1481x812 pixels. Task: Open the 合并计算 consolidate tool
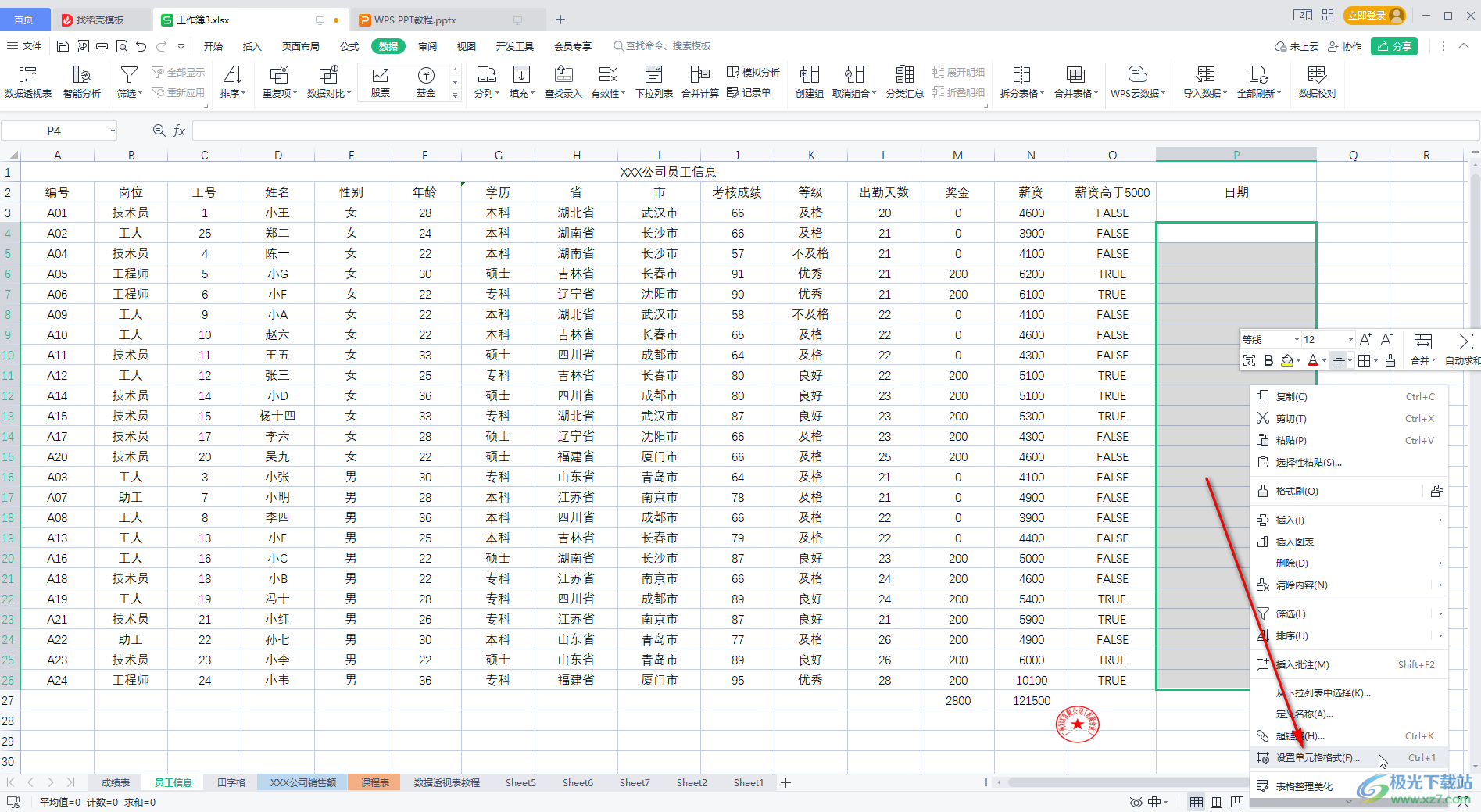click(x=699, y=81)
